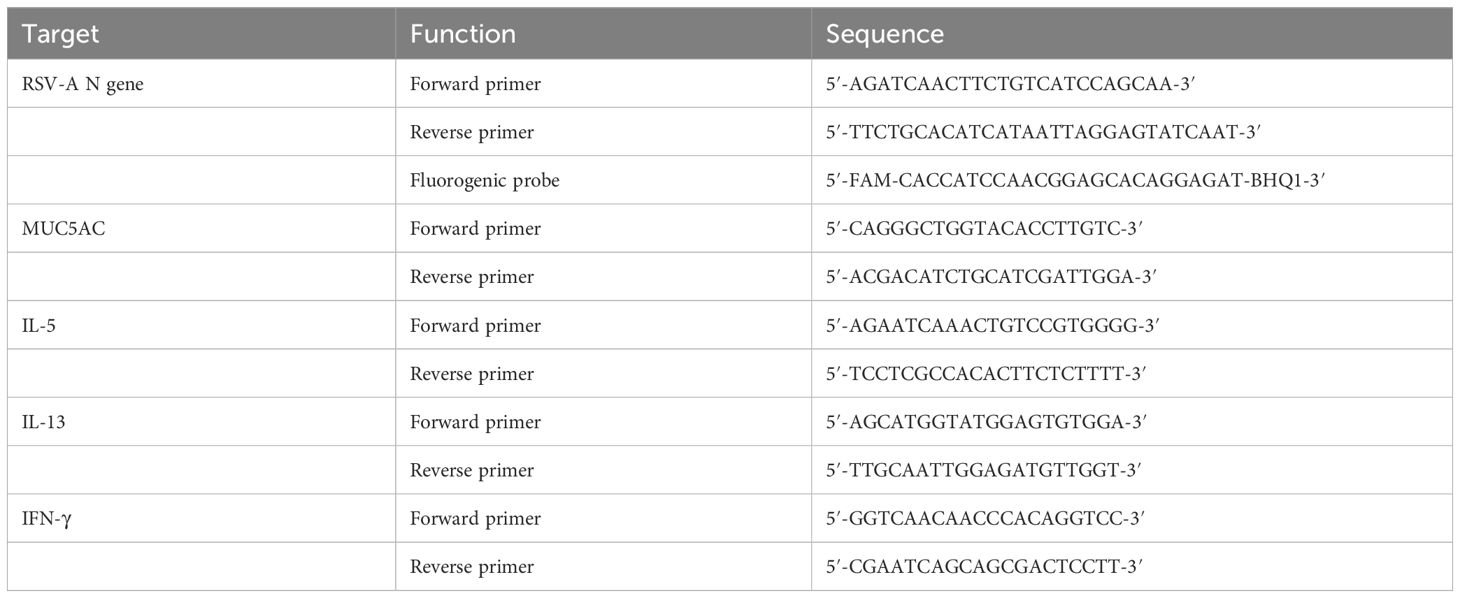Select IFN-γ reverse sequence CGAATCAGCAGCGACTCCTT
1460x598 pixels.
(983, 567)
